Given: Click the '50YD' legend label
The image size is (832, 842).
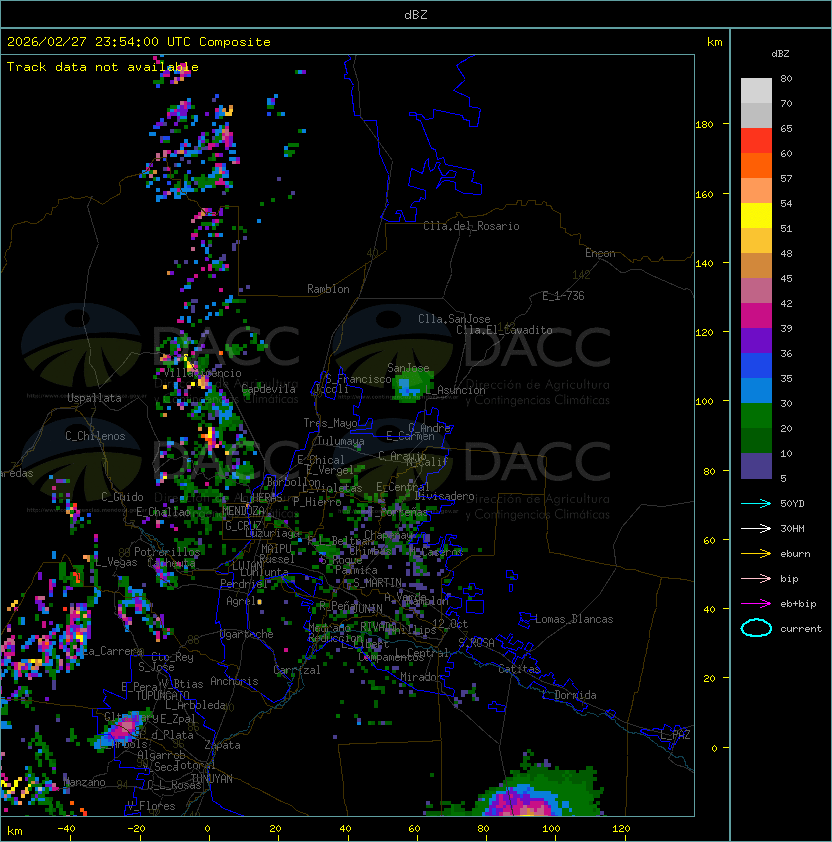Looking at the screenshot, I should tap(792, 503).
